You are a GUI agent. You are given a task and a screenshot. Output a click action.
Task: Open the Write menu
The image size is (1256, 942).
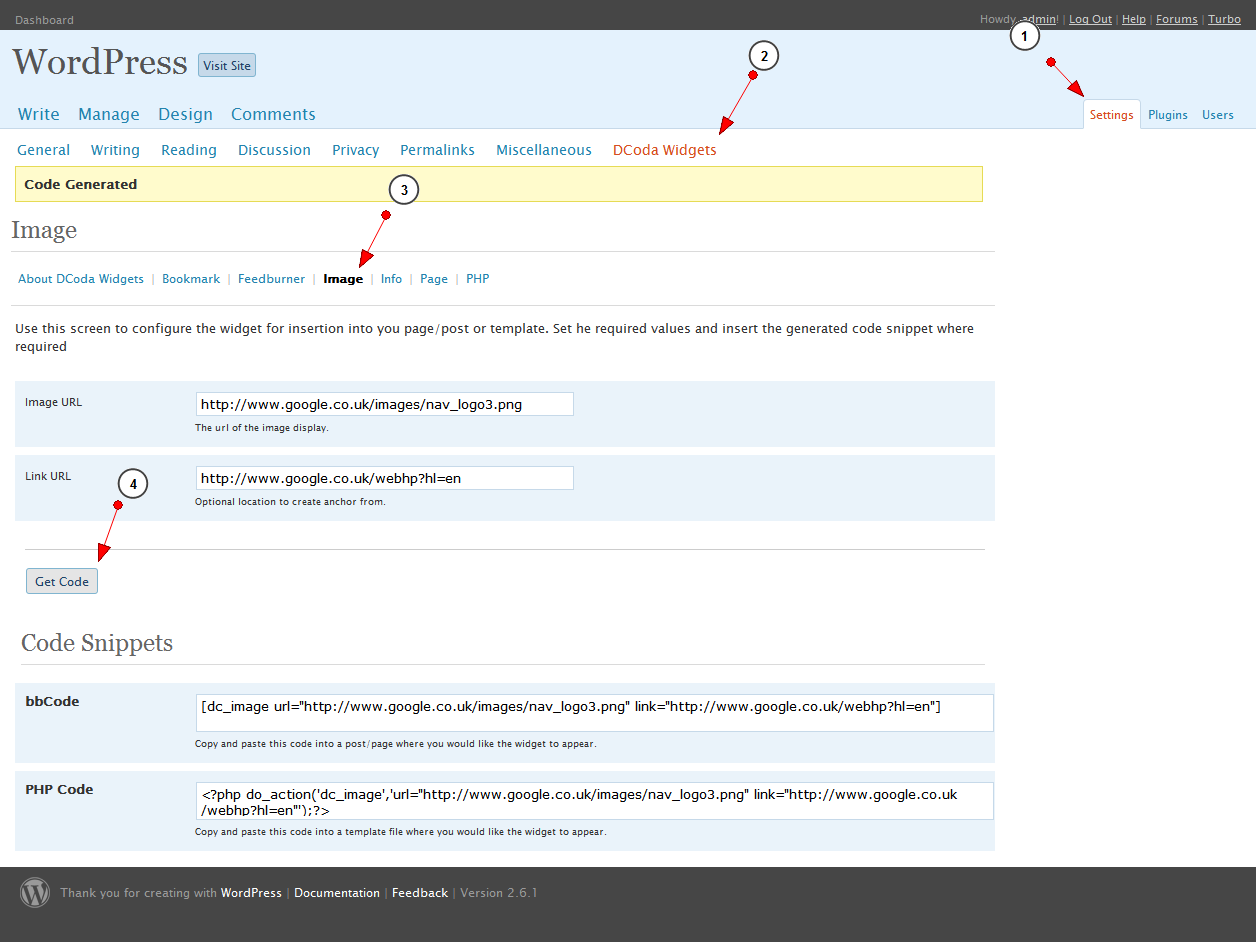click(39, 114)
